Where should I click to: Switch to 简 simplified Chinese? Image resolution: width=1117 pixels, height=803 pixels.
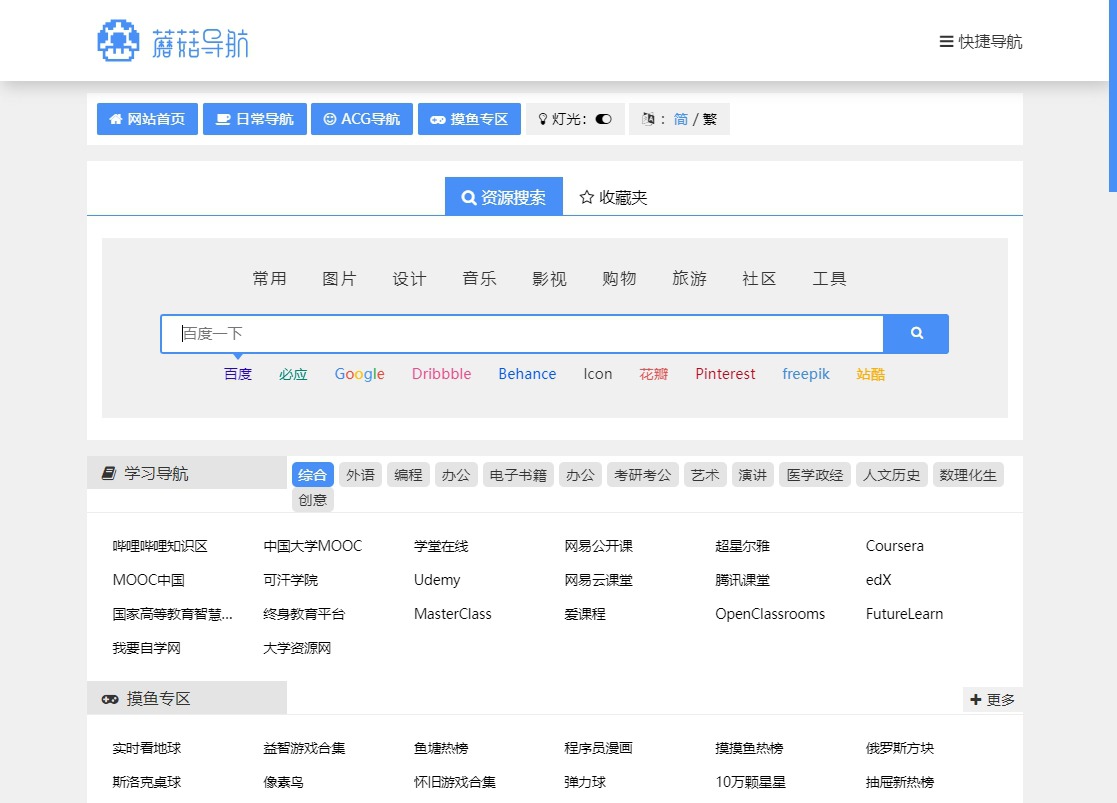tap(681, 119)
